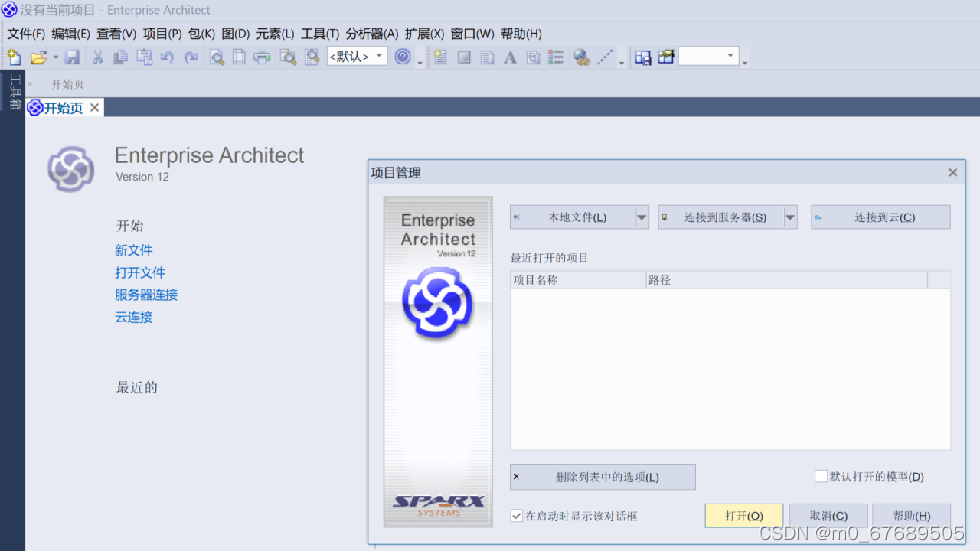This screenshot has height=552, width=980.
Task: Open the 图(D) menu
Action: pos(236,34)
